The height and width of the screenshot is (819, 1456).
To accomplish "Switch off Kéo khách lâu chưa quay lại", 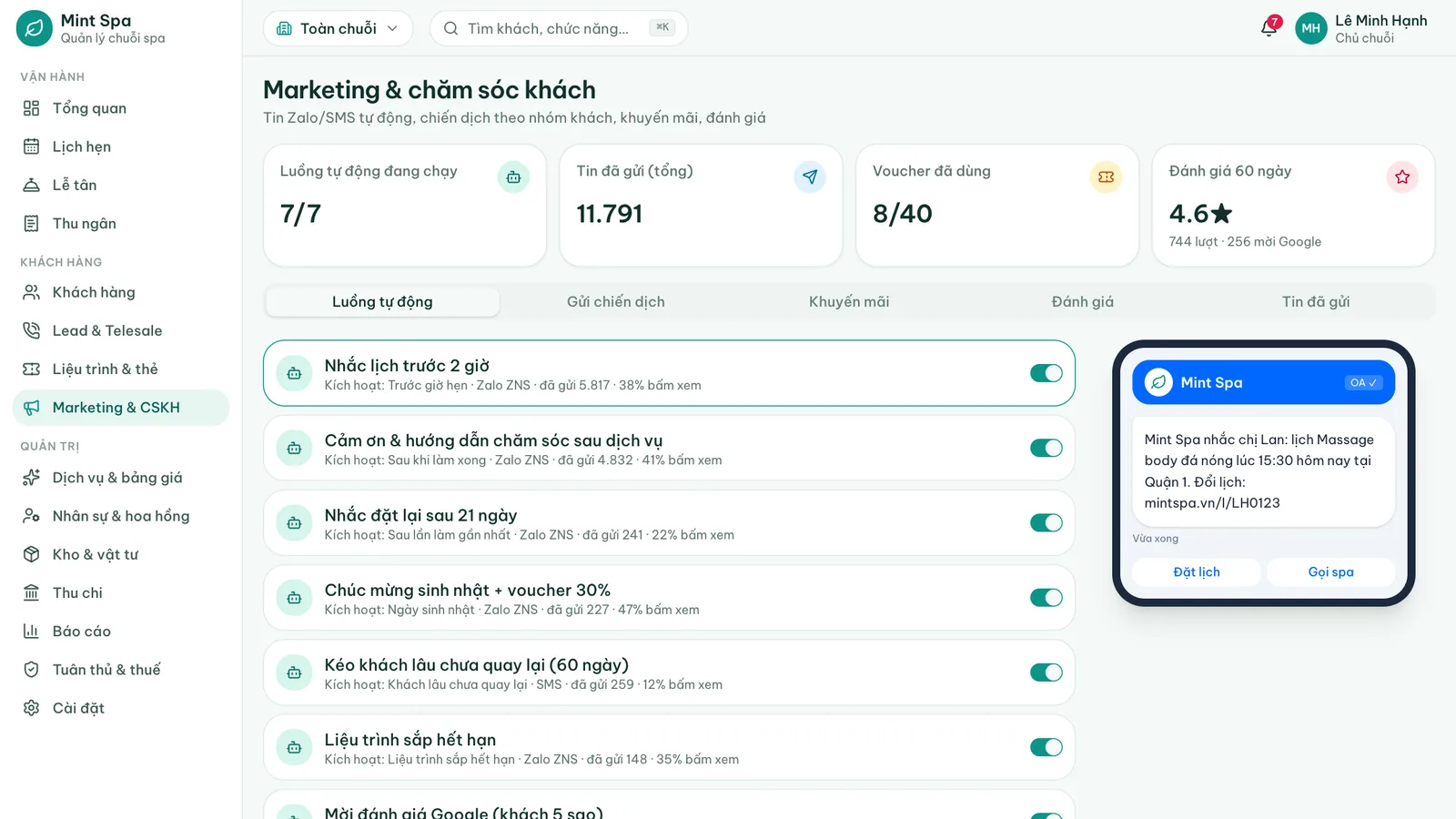I will coord(1046,672).
